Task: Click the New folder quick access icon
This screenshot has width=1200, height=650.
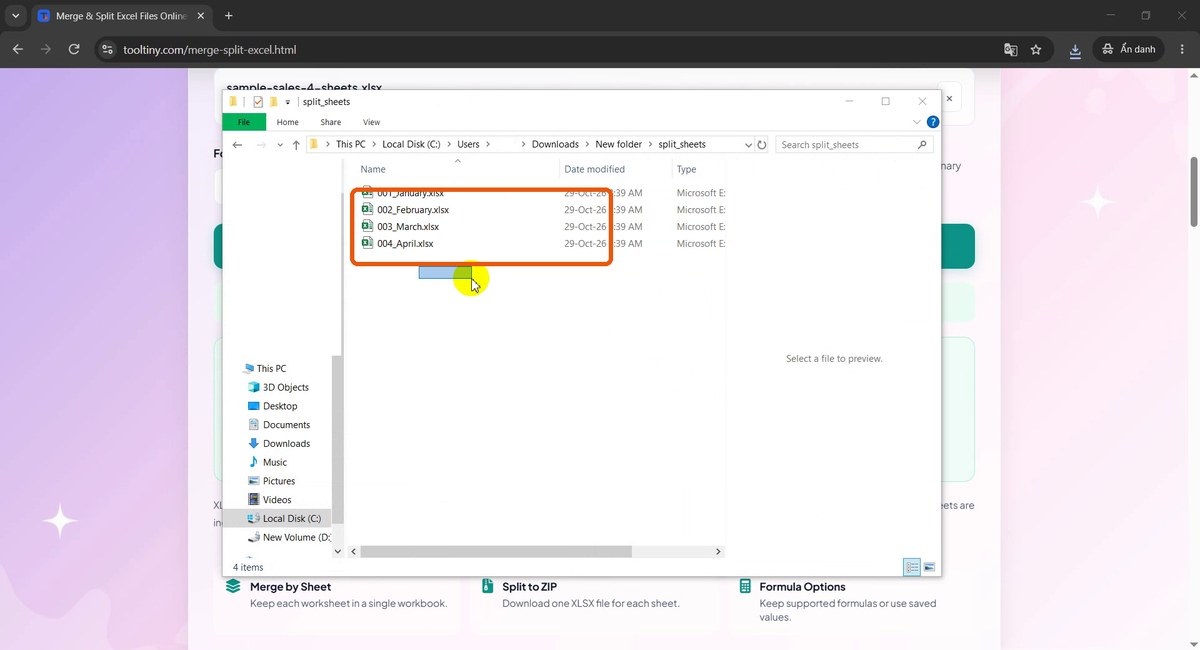Action: (x=273, y=102)
